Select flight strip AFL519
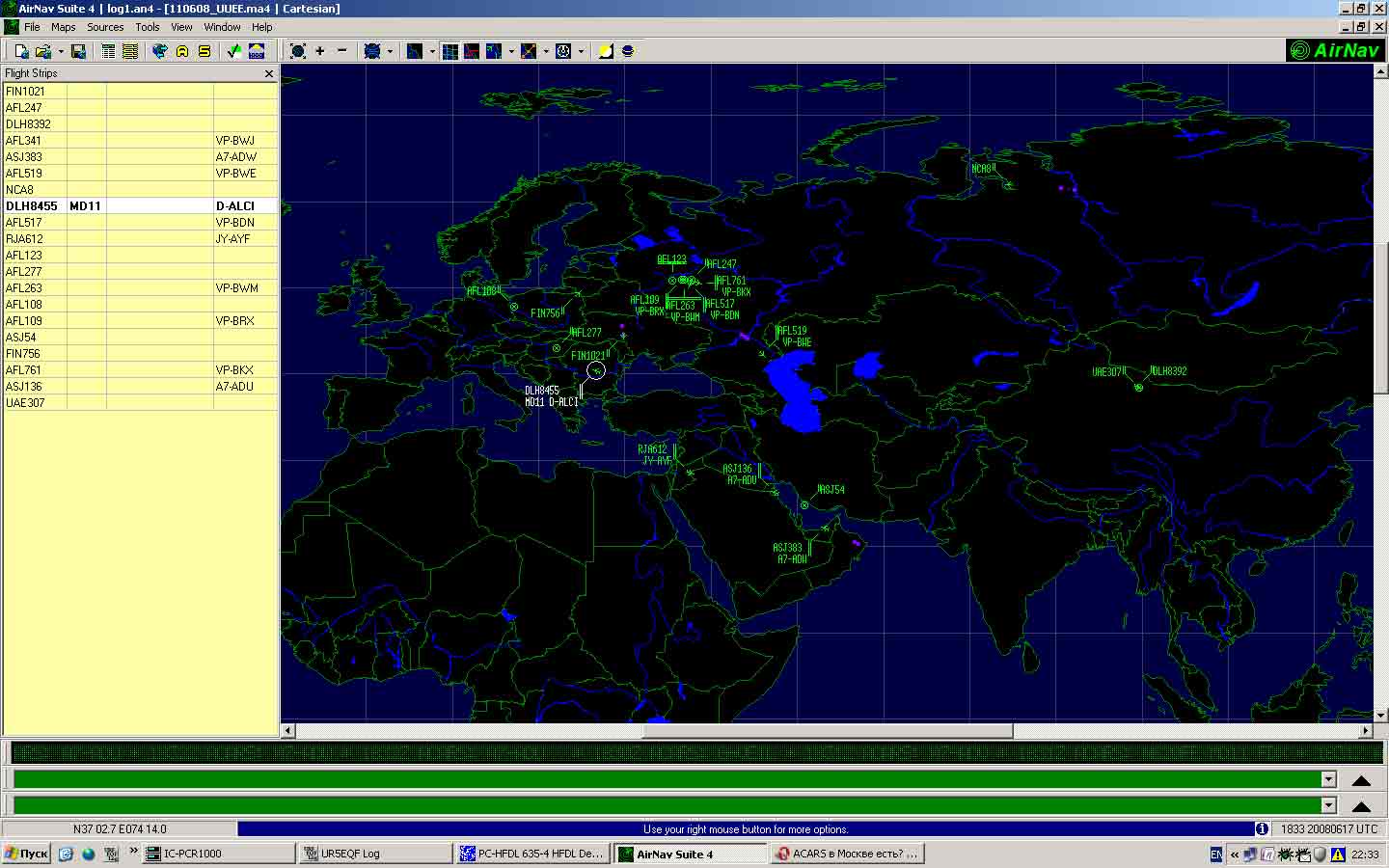The image size is (1389, 868). (x=24, y=174)
